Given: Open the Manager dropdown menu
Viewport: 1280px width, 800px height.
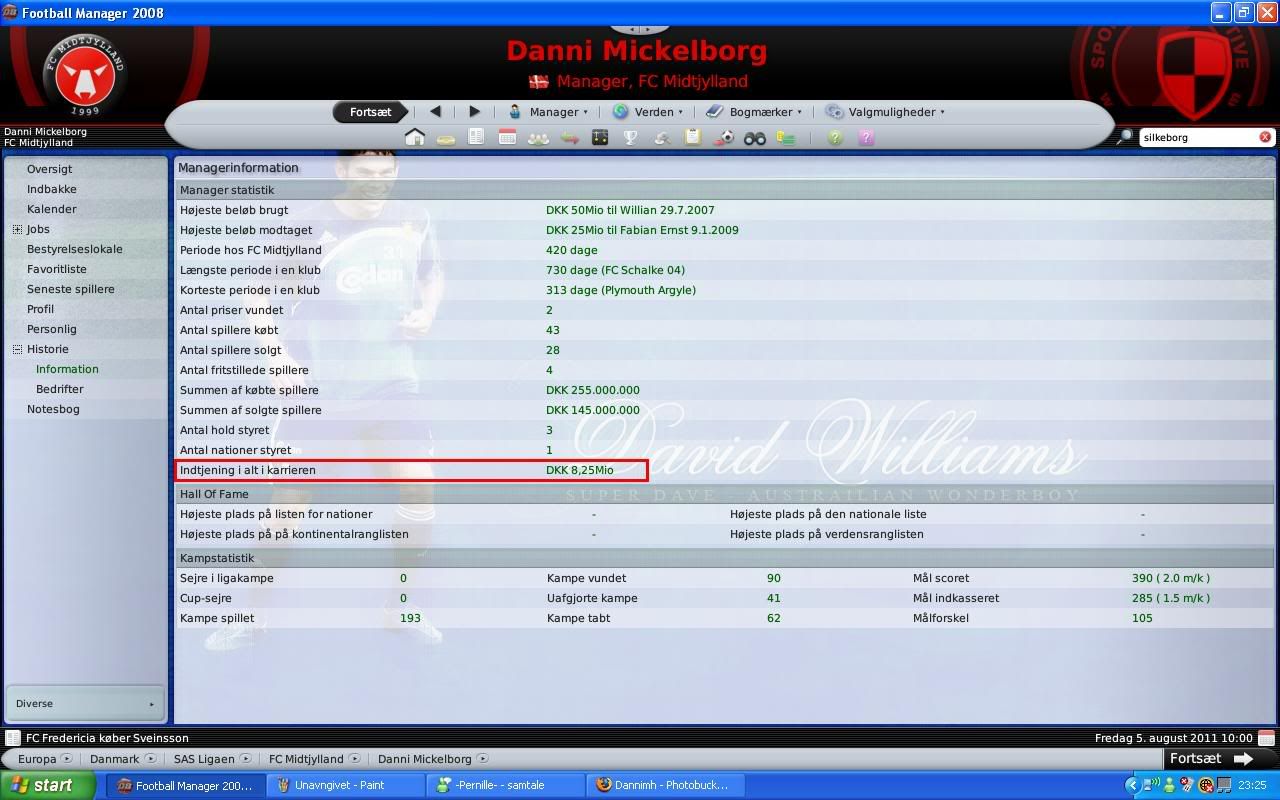Looking at the screenshot, I should 549,112.
